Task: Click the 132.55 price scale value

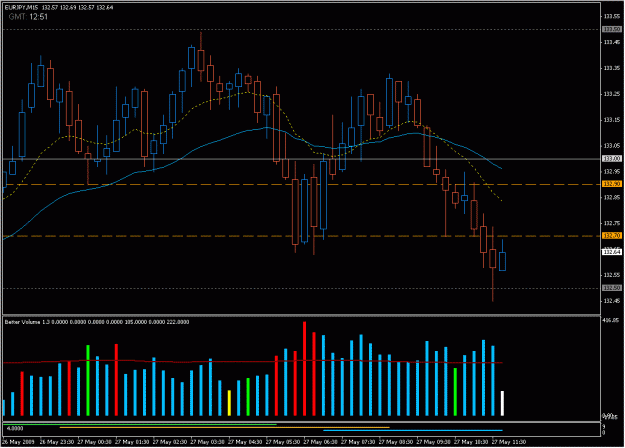Action: 612,275
